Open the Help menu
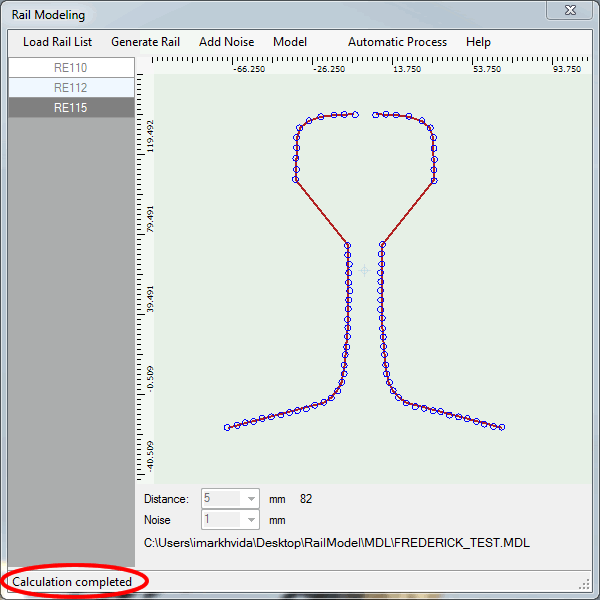The image size is (600, 600). pos(478,42)
